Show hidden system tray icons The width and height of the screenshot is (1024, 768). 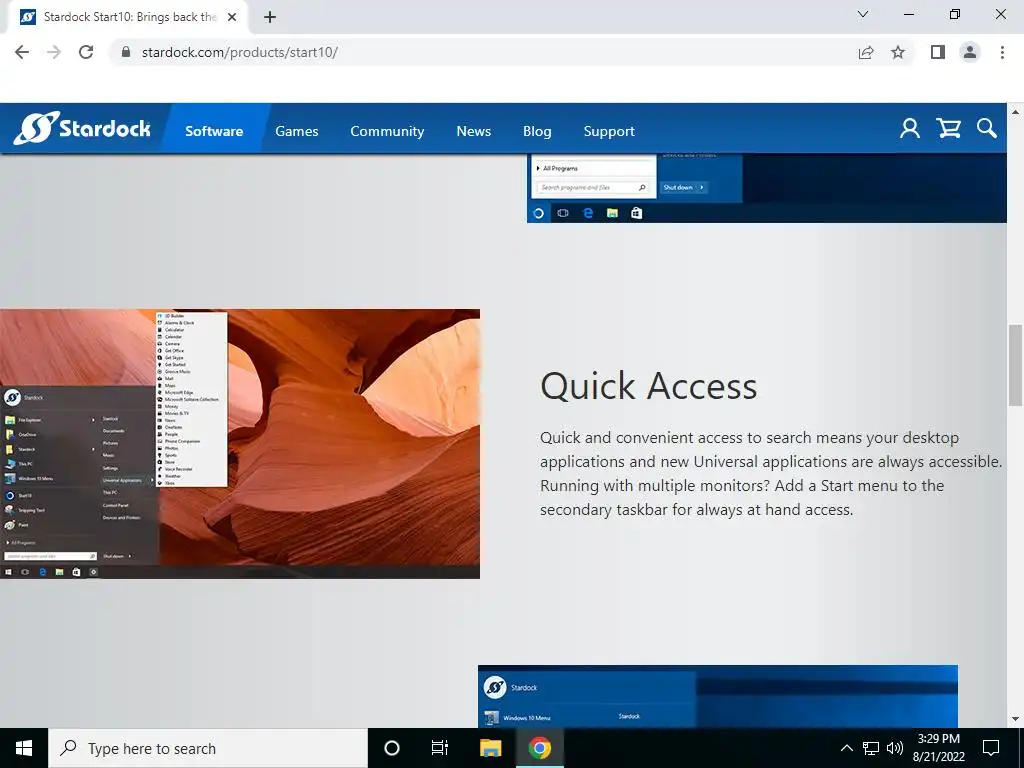(846, 748)
